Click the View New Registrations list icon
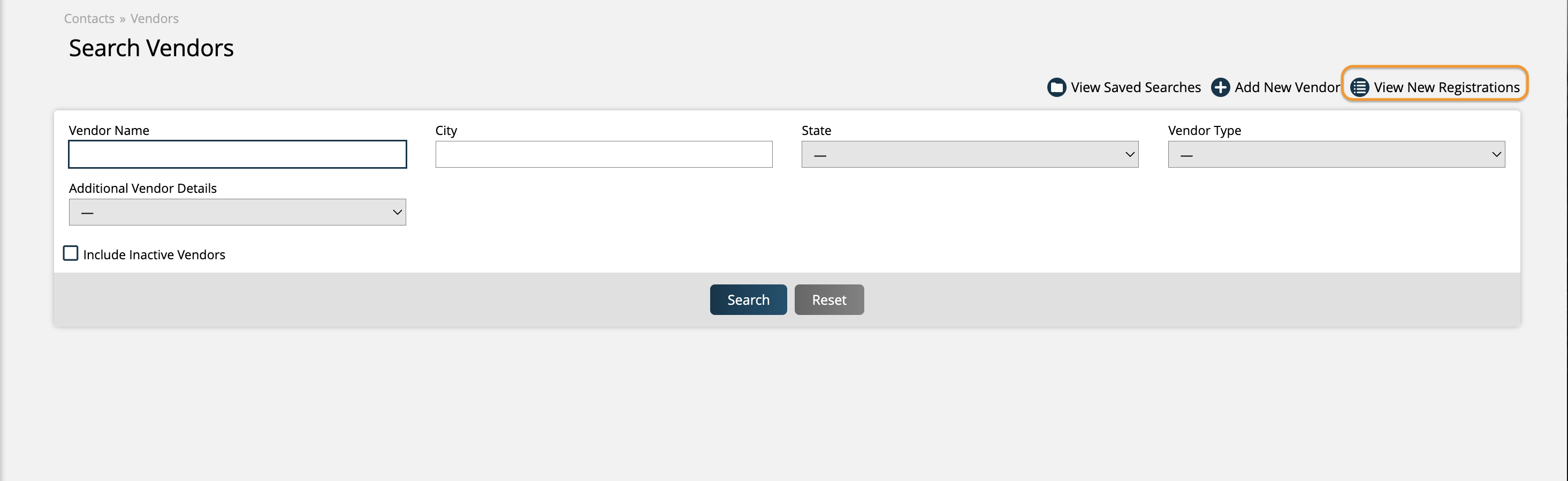 tap(1359, 87)
